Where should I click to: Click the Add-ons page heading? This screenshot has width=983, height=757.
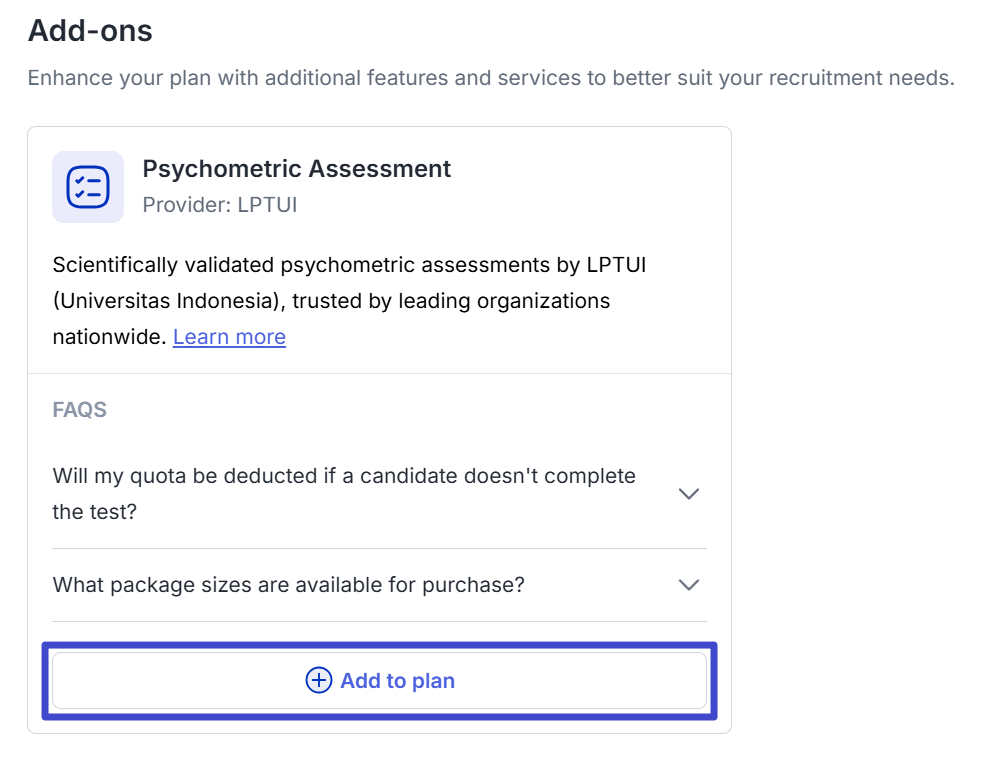pos(90,31)
